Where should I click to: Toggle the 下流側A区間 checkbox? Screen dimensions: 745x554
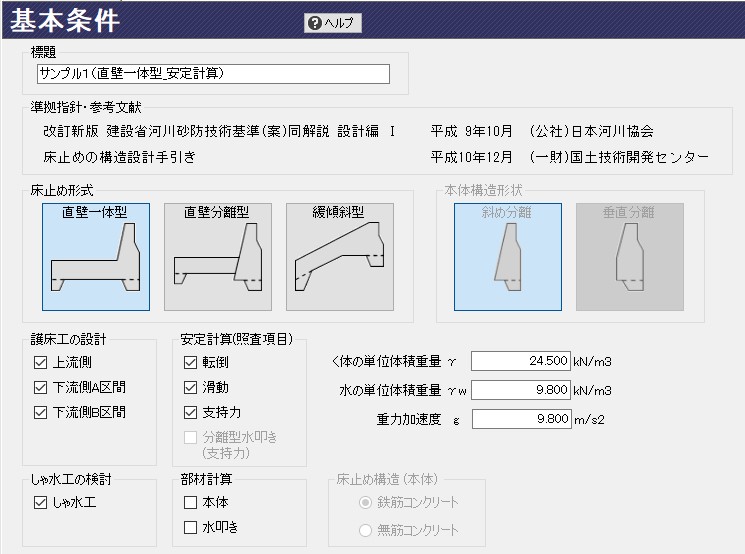(x=41, y=387)
